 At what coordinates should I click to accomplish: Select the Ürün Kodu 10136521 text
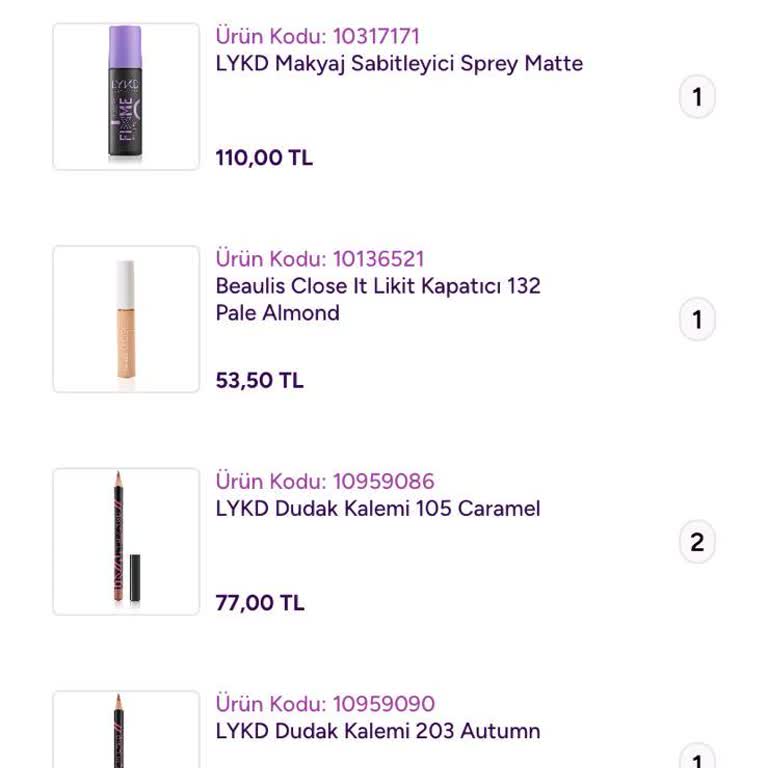pos(320,259)
